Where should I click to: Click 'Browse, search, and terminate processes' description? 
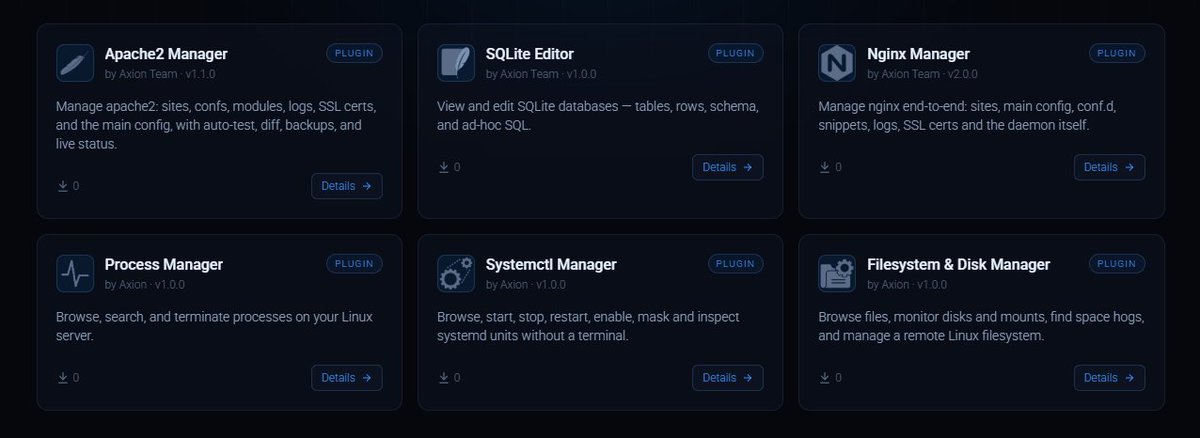[x=213, y=327]
